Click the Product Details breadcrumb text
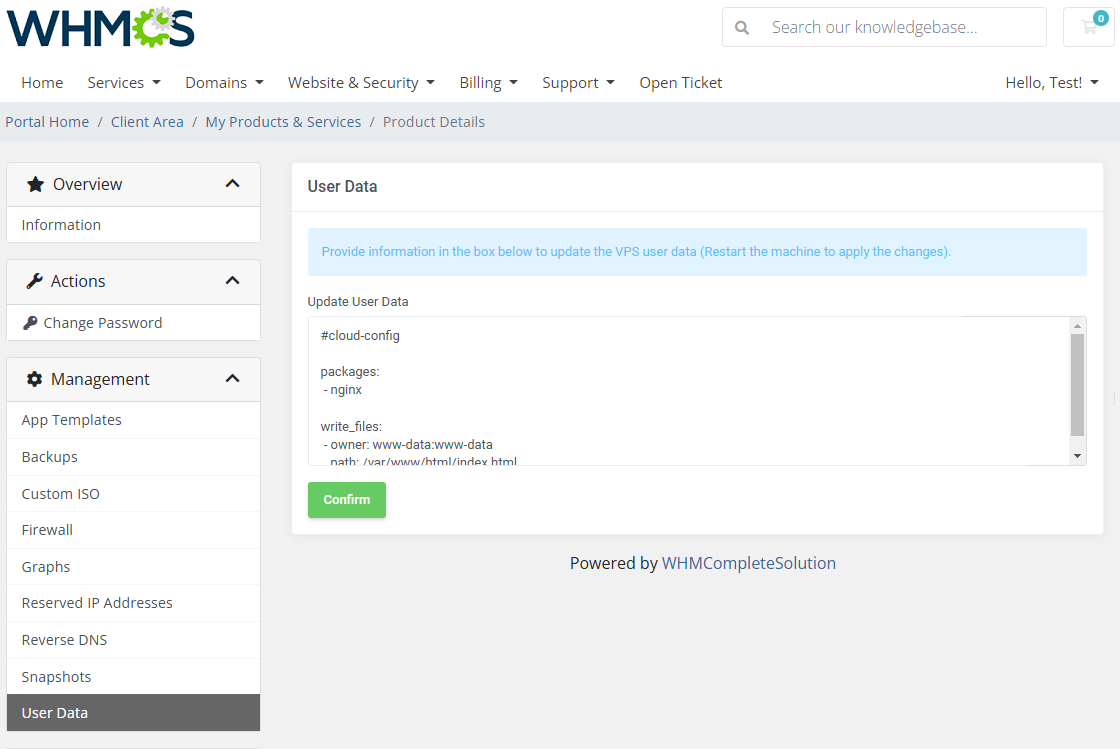Image resolution: width=1120 pixels, height=749 pixels. click(434, 122)
